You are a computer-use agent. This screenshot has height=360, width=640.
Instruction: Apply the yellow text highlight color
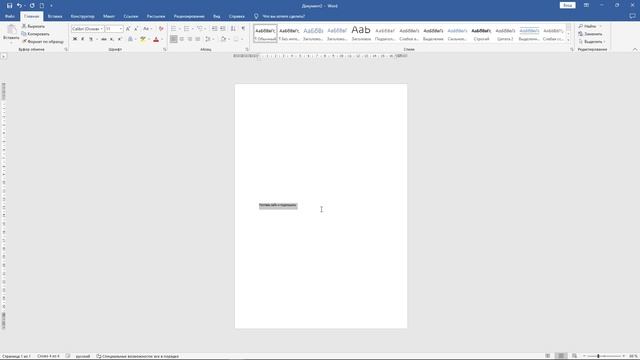pyautogui.click(x=143, y=39)
